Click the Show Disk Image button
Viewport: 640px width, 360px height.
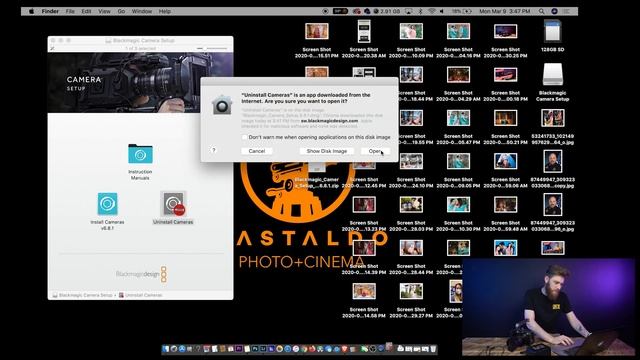(327, 151)
